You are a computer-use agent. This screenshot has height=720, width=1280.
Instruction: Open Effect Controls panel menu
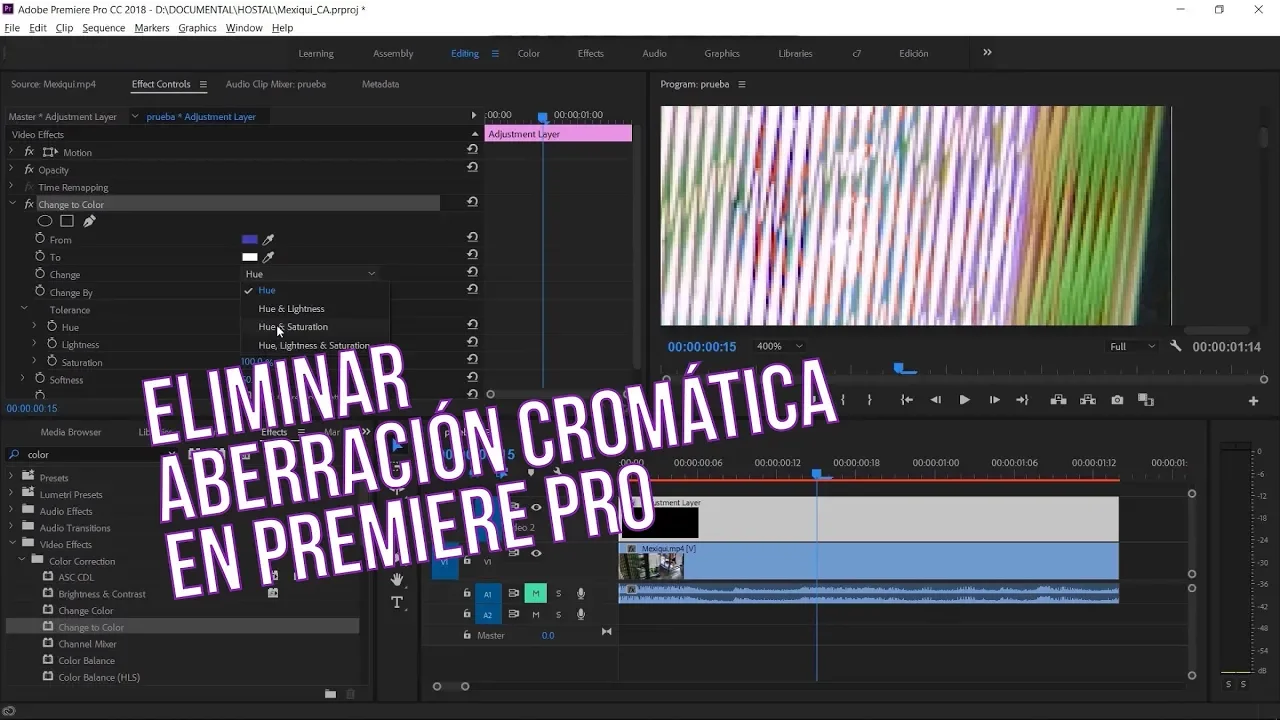click(203, 84)
